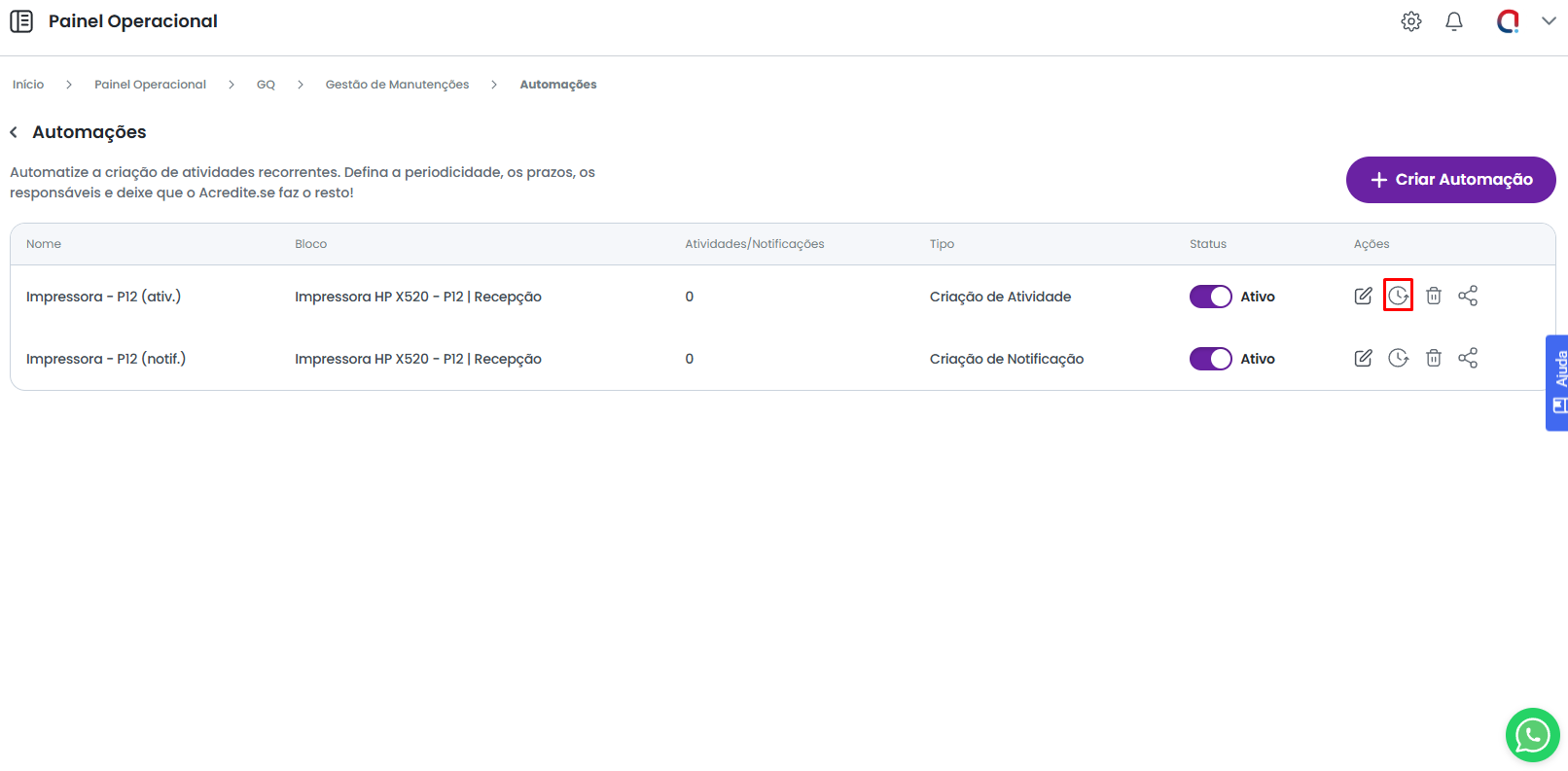Open the Ajuda side tab
Screen dimensions: 1568x771
(x=1558, y=383)
